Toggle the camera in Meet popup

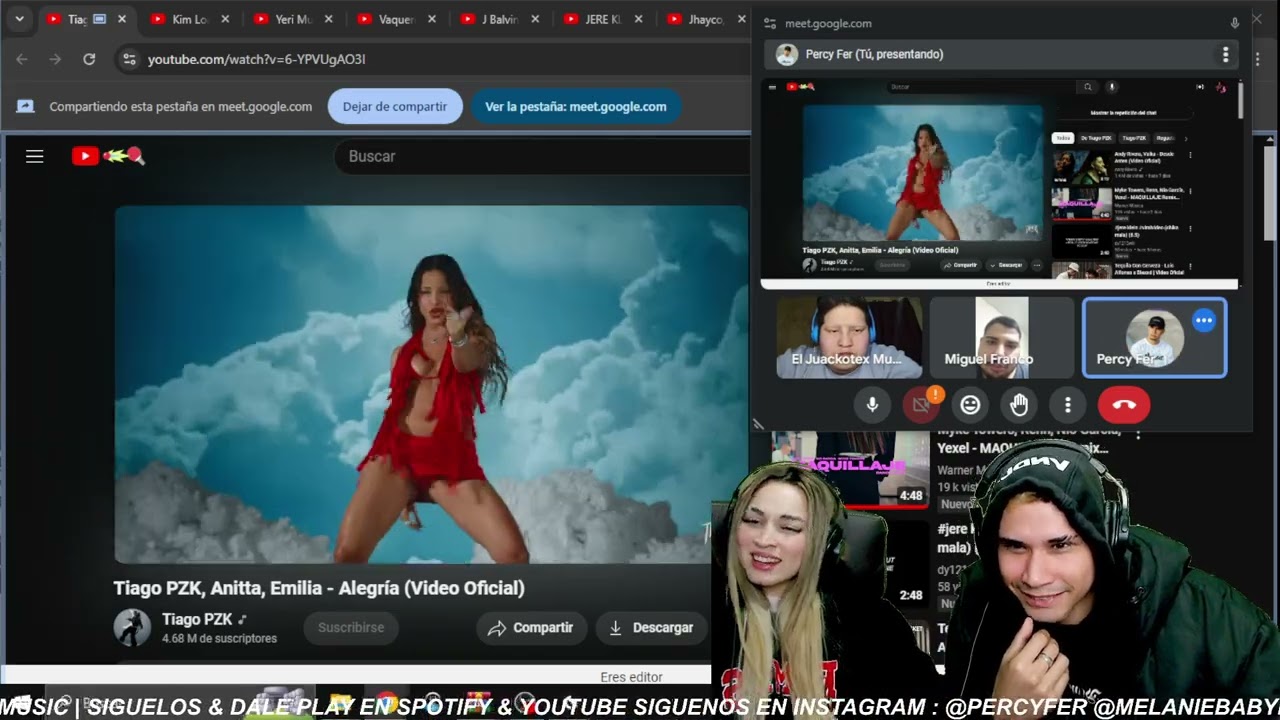click(x=921, y=405)
